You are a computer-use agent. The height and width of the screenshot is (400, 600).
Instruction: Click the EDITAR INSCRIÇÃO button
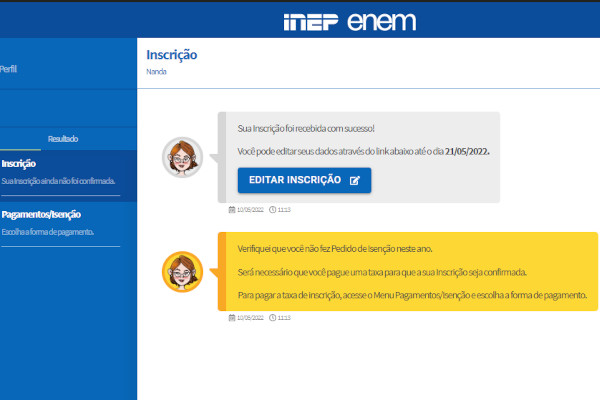pos(304,180)
